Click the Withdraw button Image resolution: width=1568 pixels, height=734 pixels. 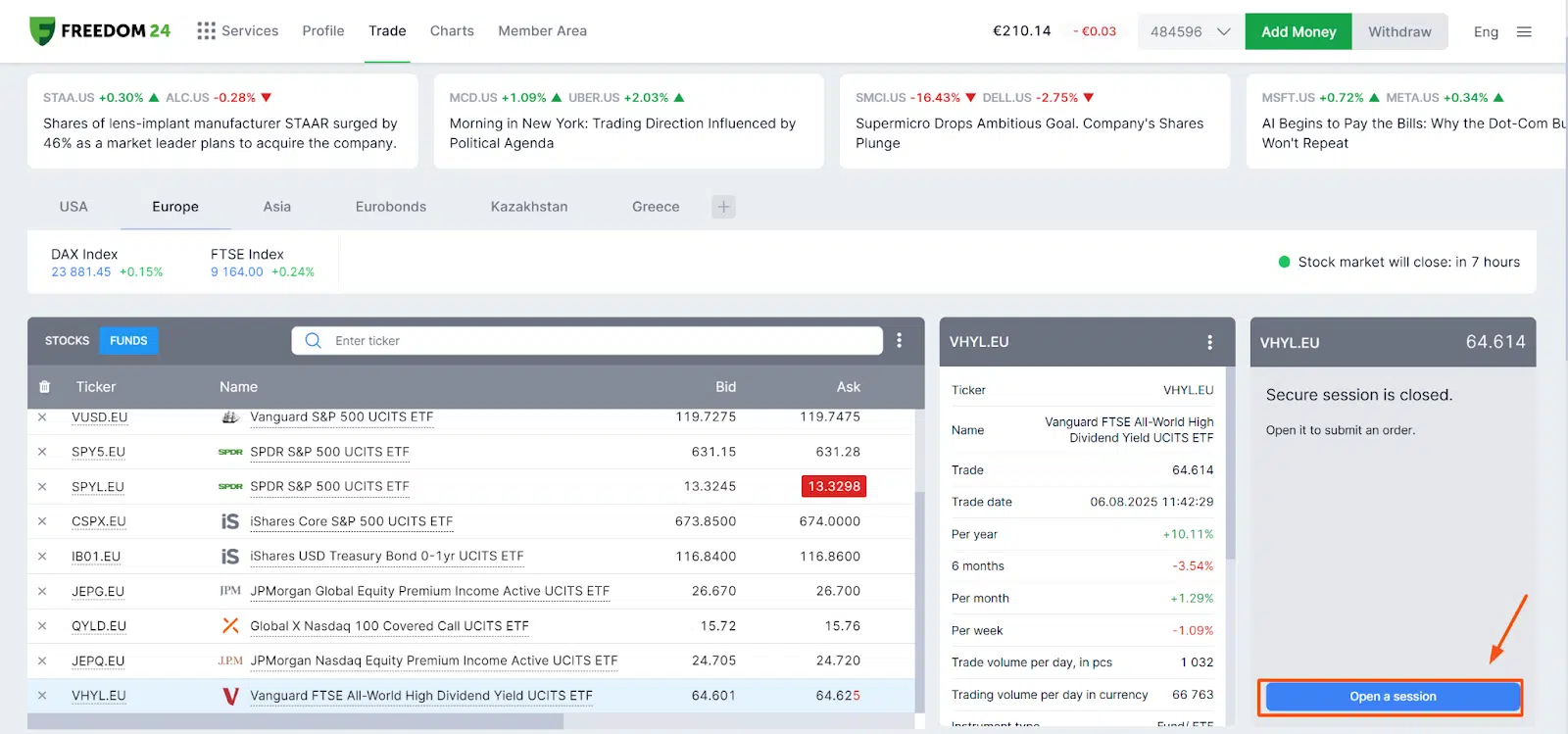click(x=1399, y=31)
